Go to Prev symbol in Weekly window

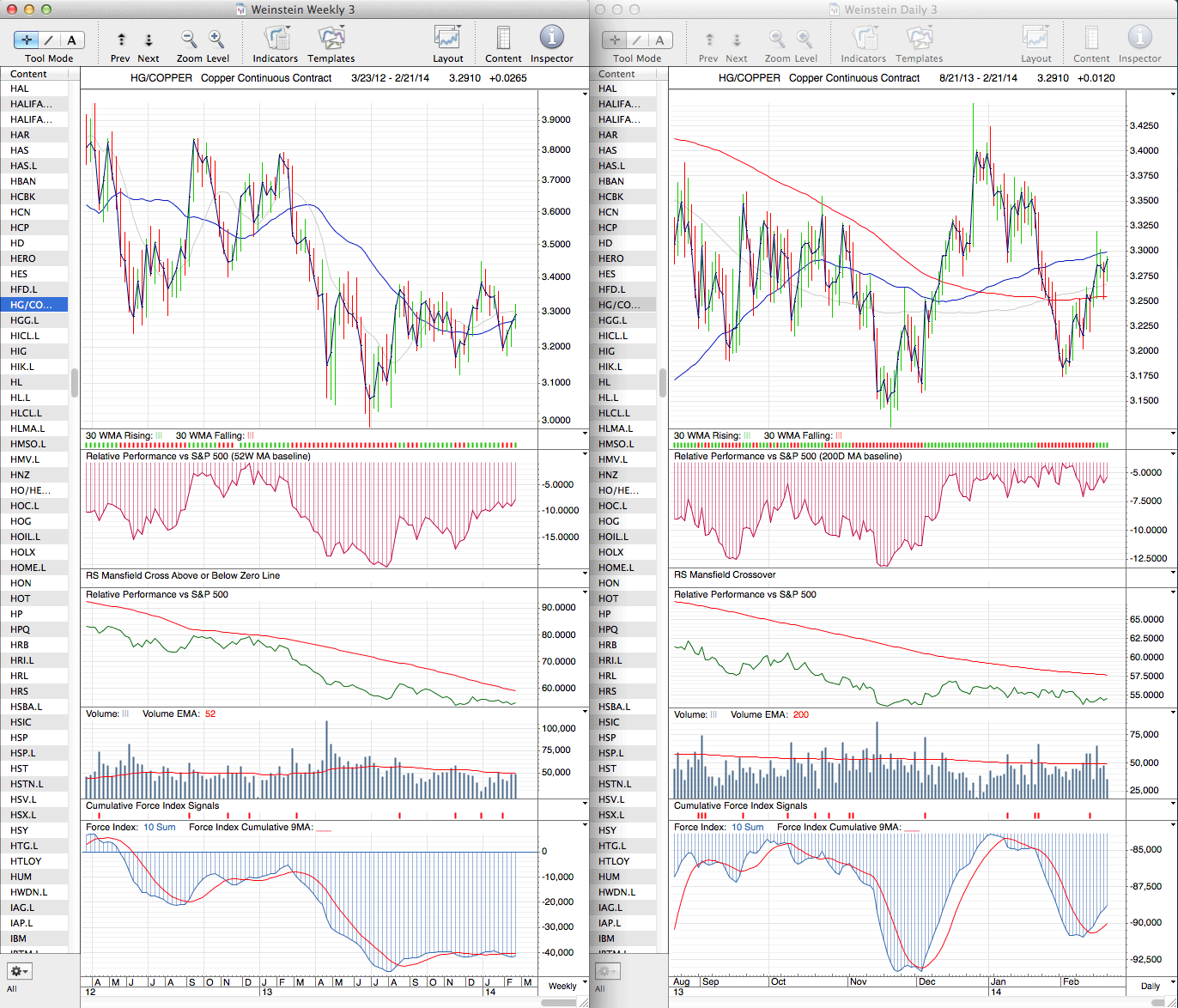(121, 40)
